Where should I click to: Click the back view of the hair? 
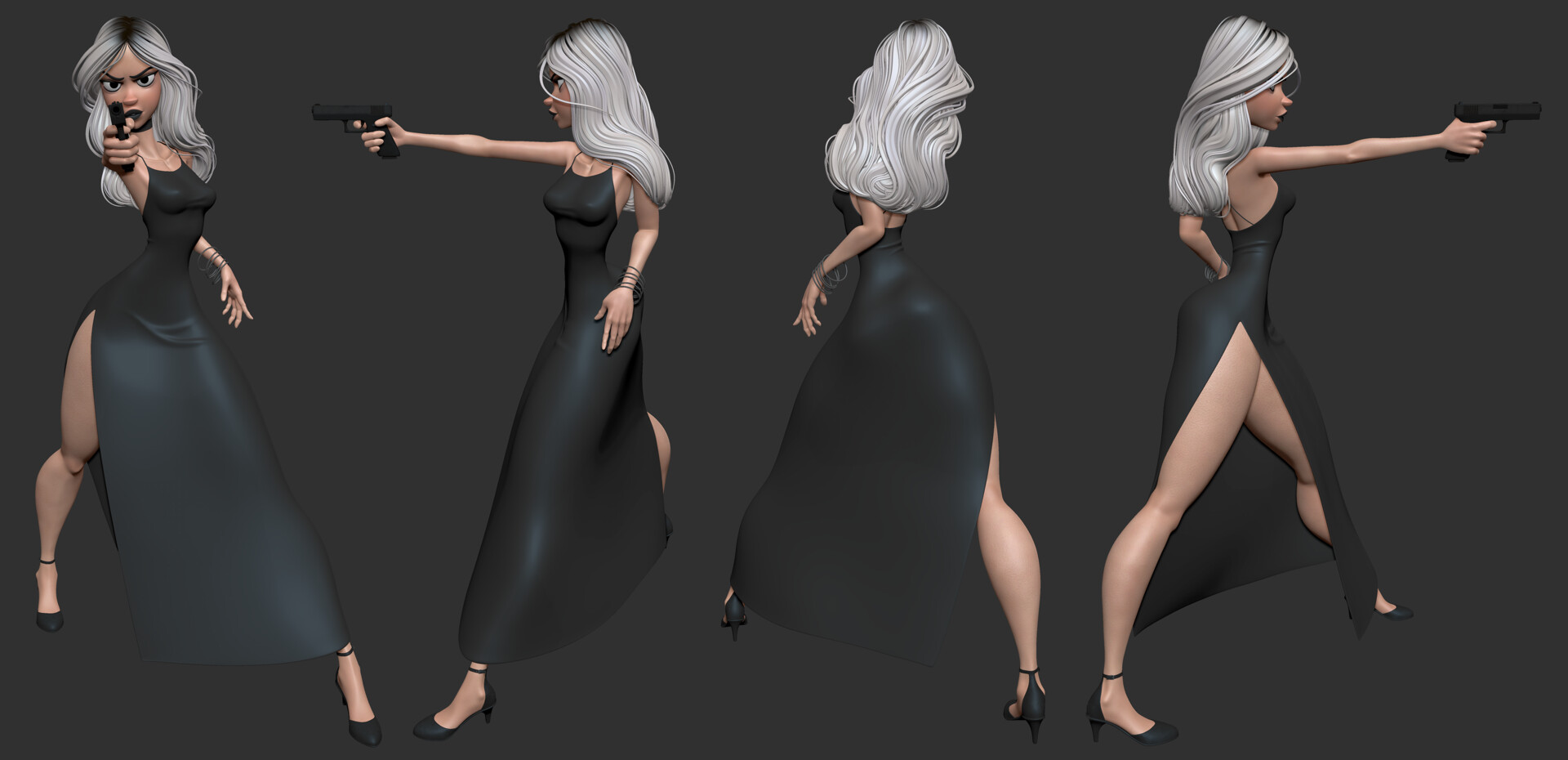(x=898, y=106)
